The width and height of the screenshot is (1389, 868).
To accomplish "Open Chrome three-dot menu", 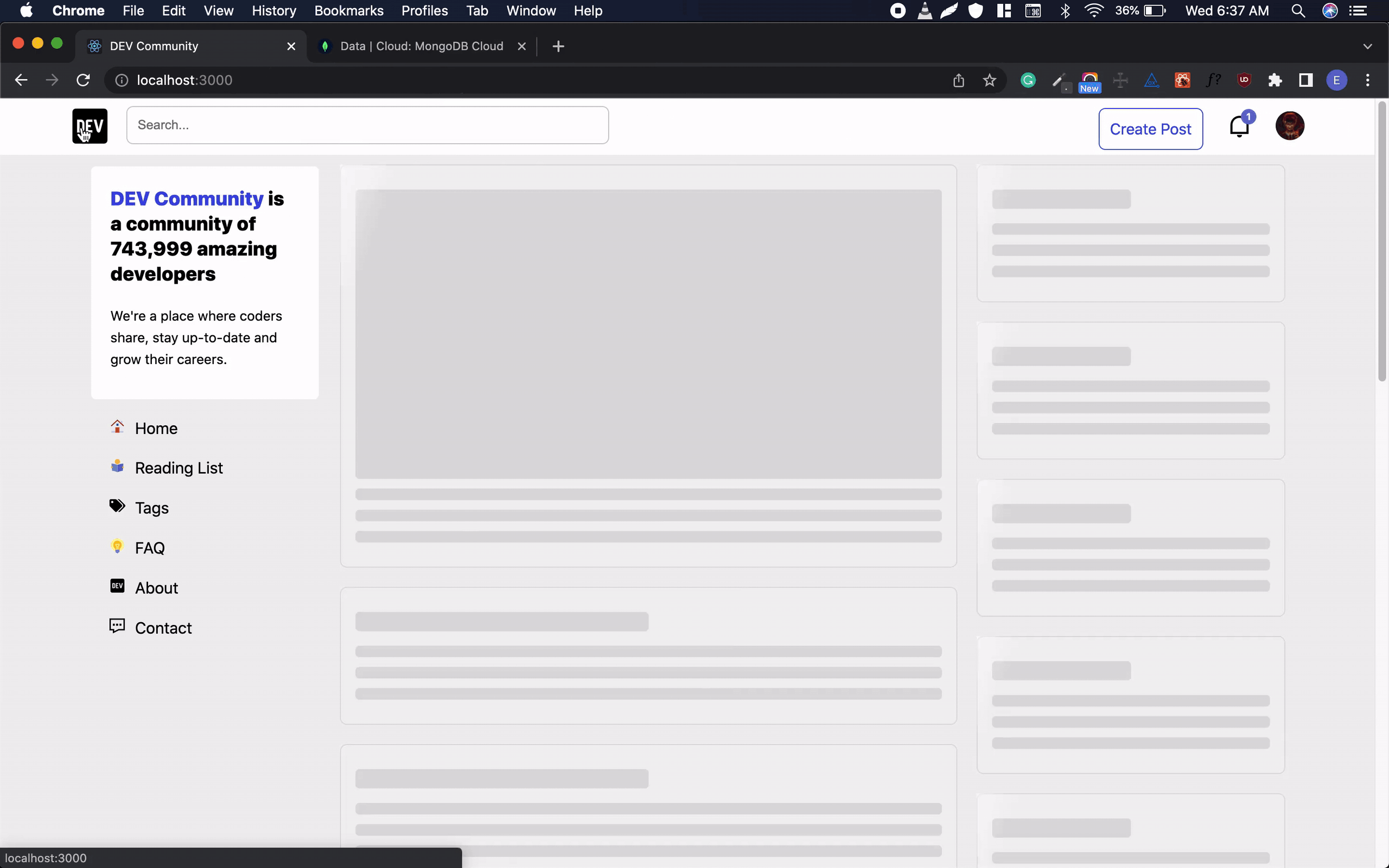I will click(1367, 80).
